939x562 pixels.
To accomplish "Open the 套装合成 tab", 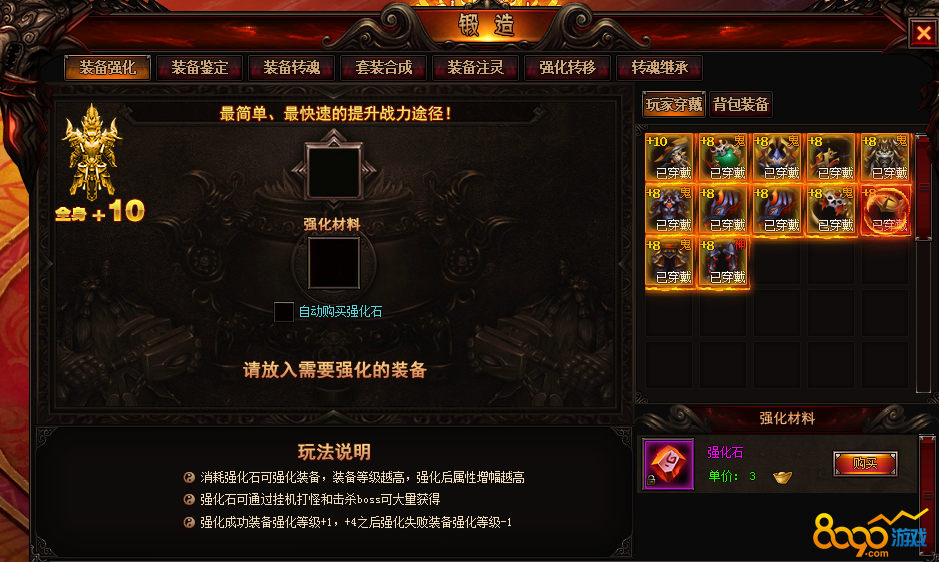I will pos(383,68).
